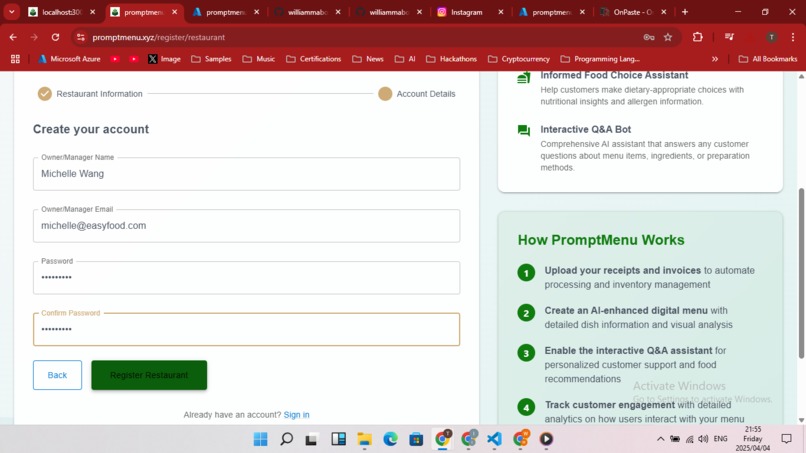Open the volume icon in system tray
This screenshot has height=453, width=806.
click(x=703, y=439)
